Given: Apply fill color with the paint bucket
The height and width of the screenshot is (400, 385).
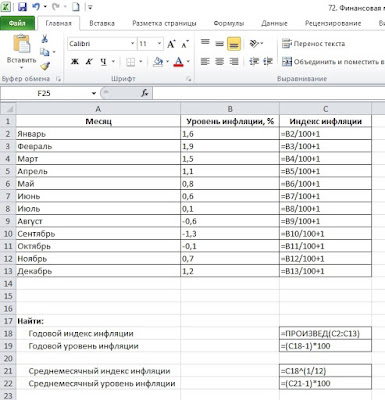Looking at the screenshot, I should [158, 62].
